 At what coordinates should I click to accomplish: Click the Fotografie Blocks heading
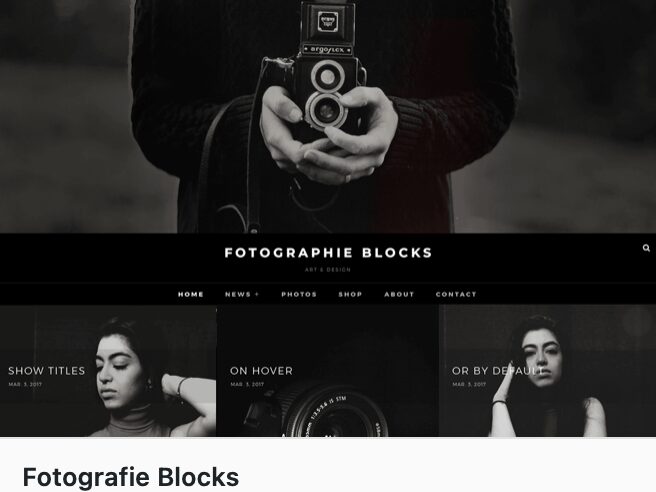[131, 477]
